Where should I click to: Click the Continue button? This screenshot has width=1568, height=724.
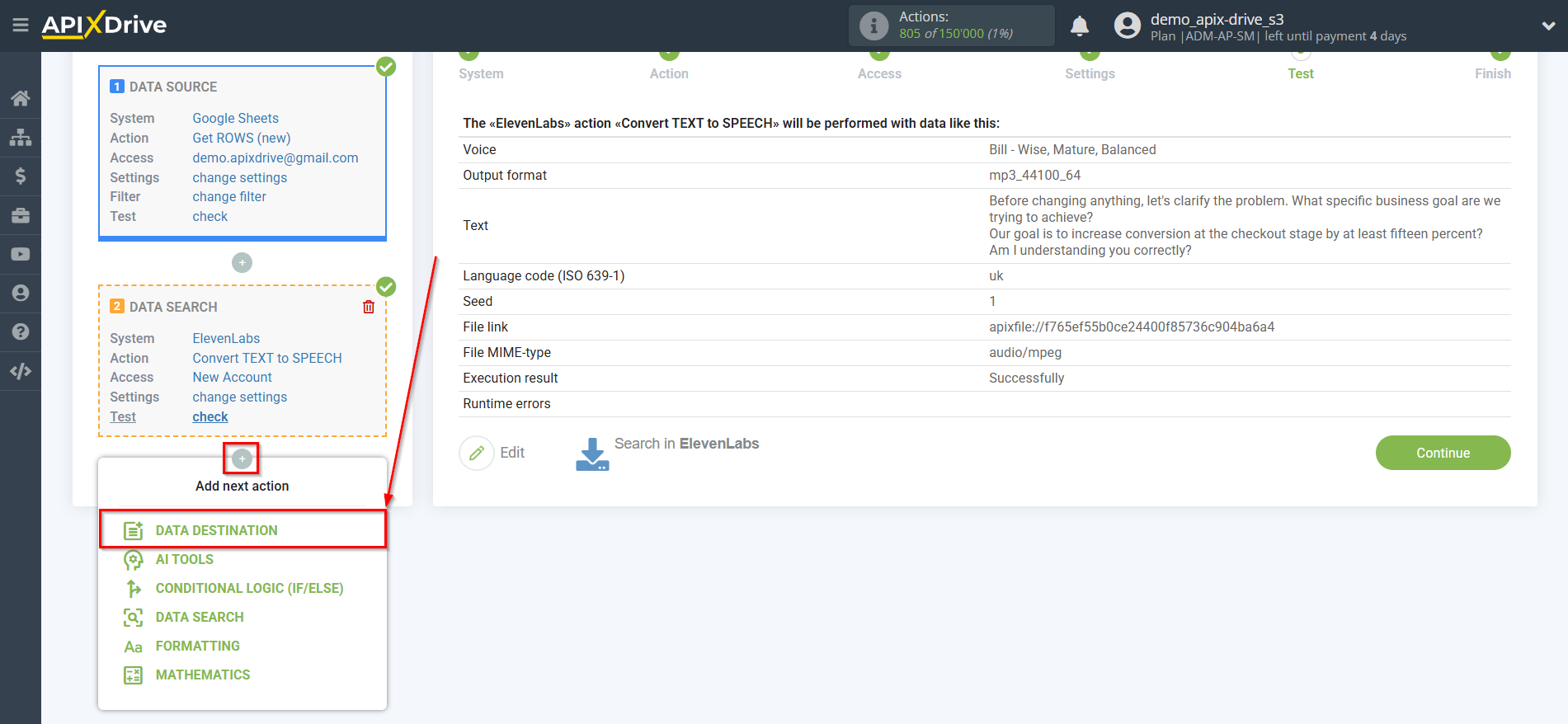click(1443, 453)
